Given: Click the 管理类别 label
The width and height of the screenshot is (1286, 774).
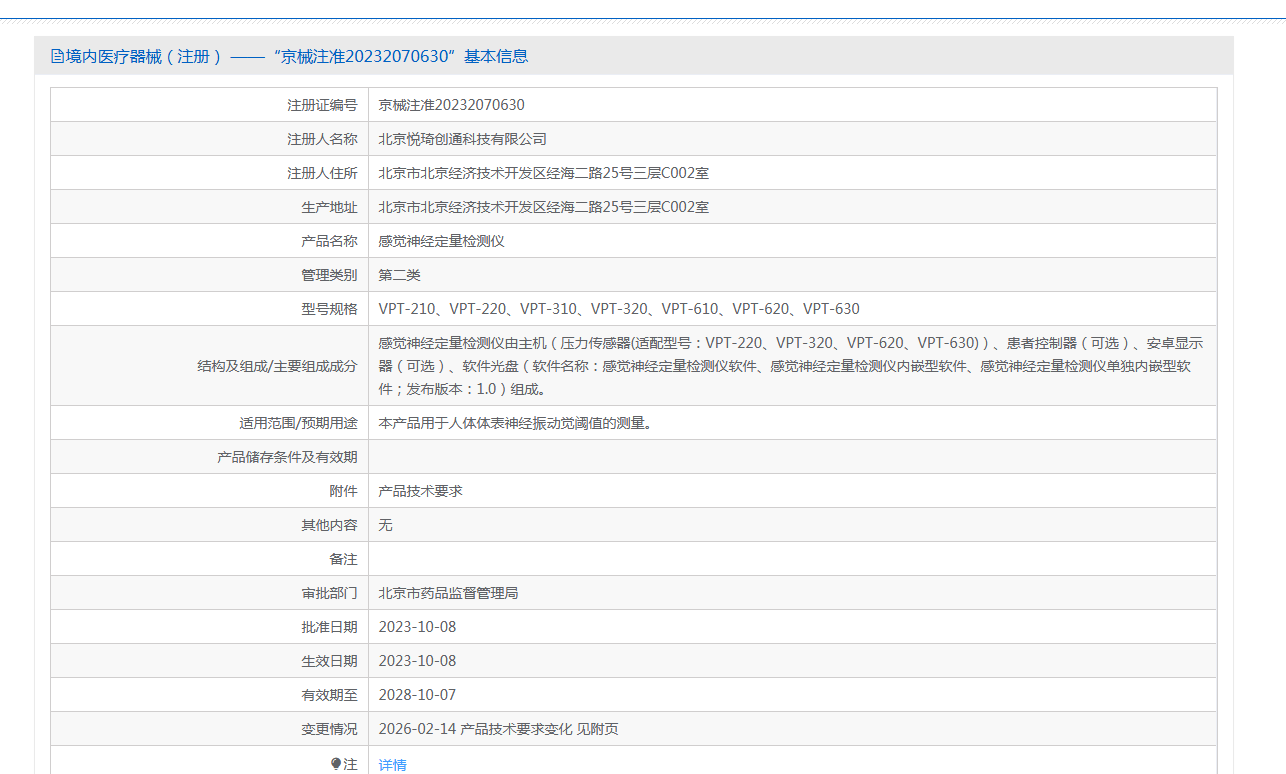Looking at the screenshot, I should 329,275.
